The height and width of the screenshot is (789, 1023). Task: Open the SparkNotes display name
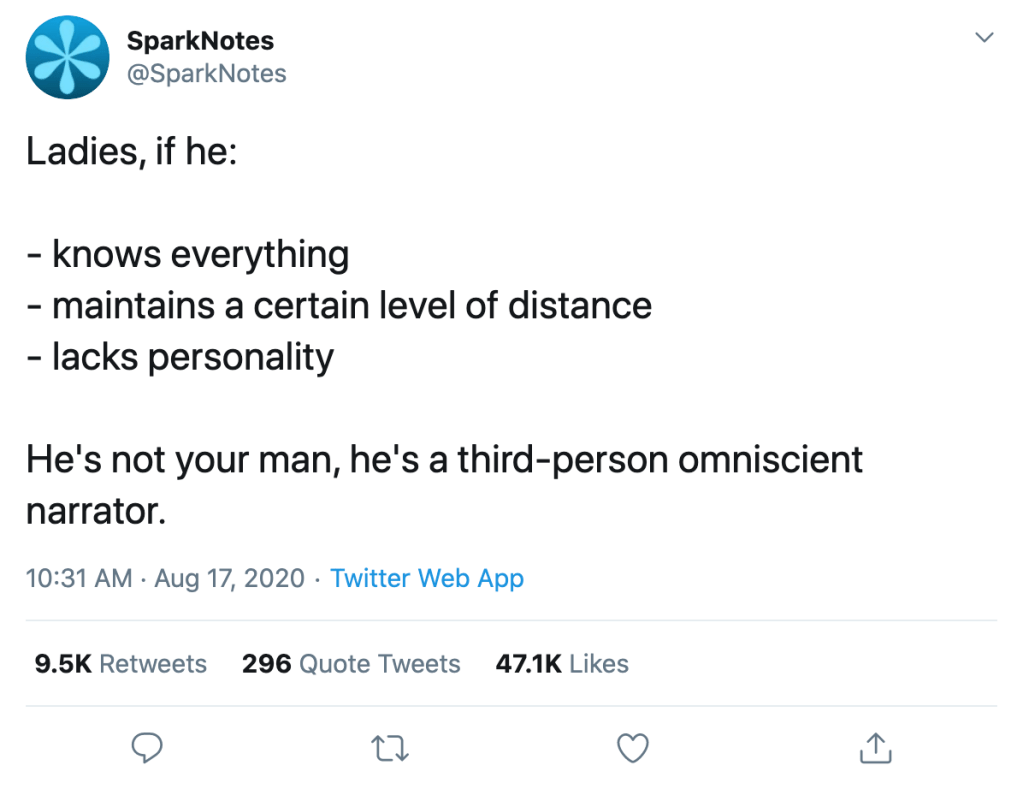pyautogui.click(x=200, y=41)
